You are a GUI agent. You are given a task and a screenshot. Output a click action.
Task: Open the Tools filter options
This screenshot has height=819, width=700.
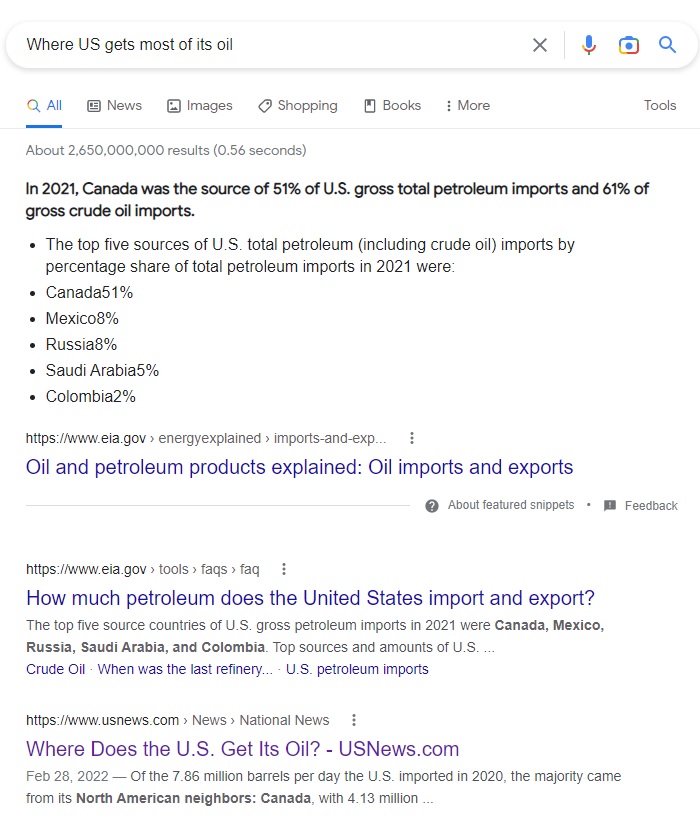tap(660, 106)
